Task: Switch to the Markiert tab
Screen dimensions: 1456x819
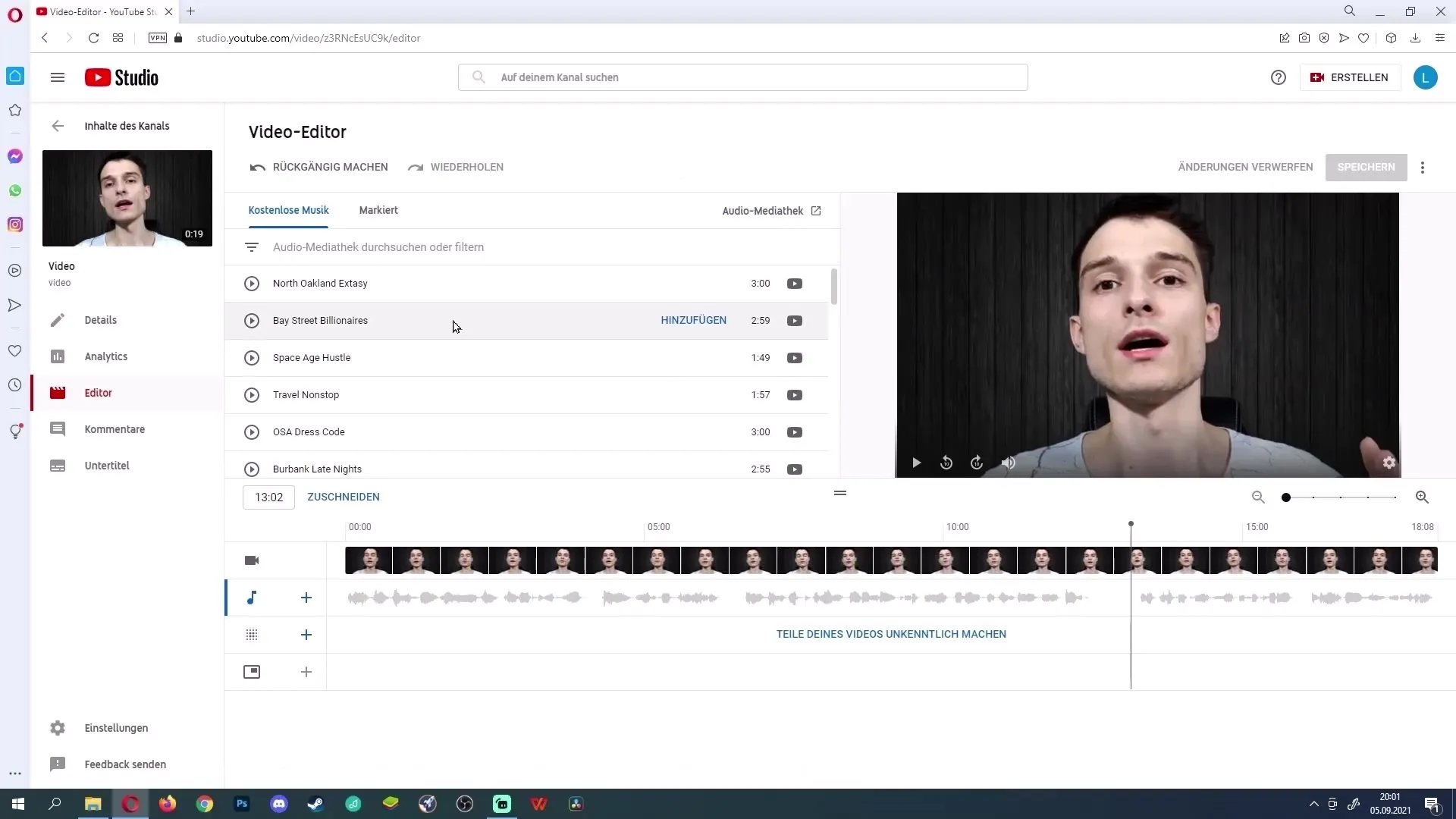Action: tap(378, 210)
